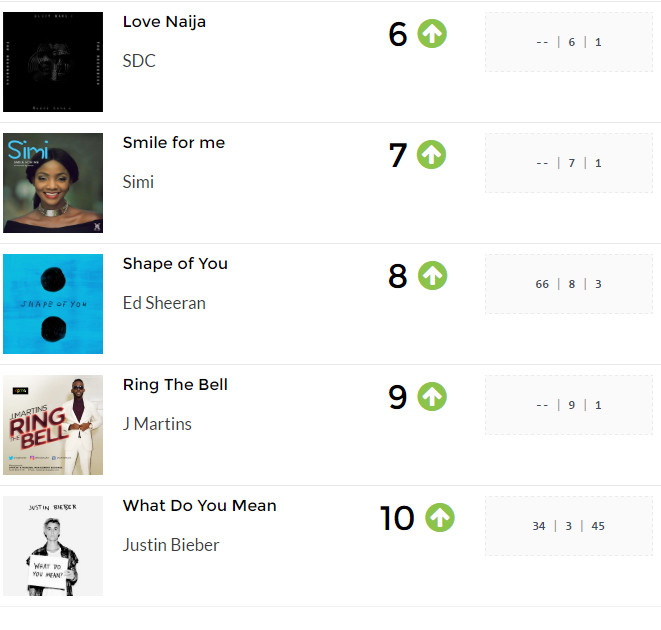This screenshot has width=661, height=630.
Task: Open the Shape of You blue cover art
Action: pyautogui.click(x=53, y=304)
